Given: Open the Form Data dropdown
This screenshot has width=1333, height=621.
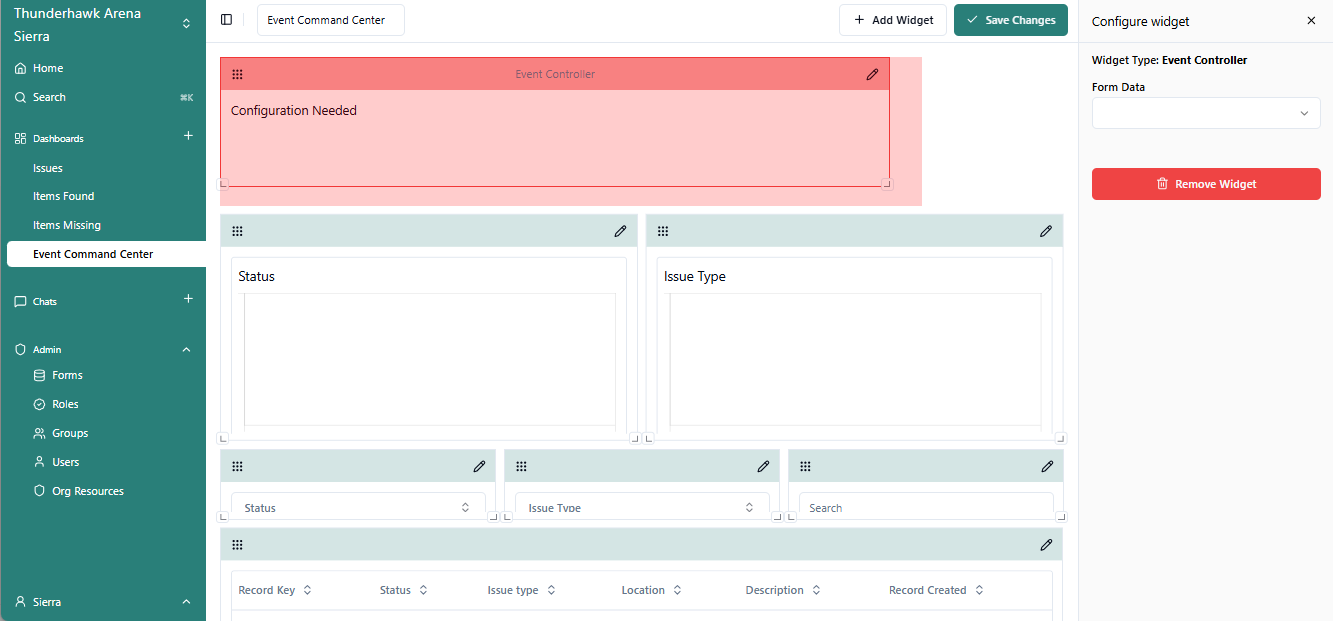Looking at the screenshot, I should pos(1206,113).
